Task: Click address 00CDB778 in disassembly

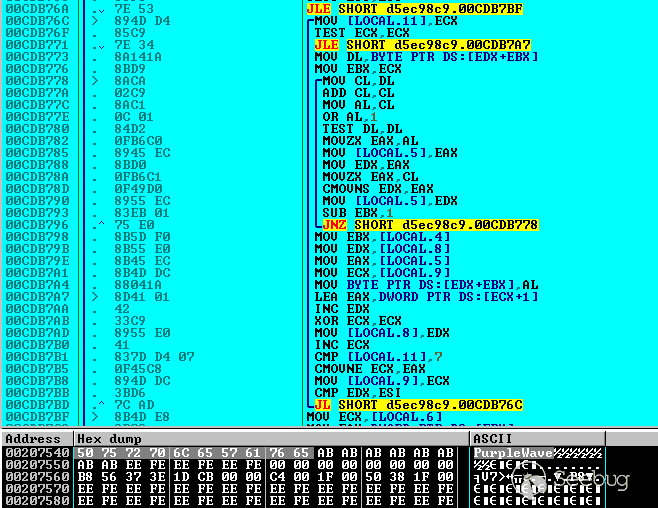Action: [x=37, y=81]
